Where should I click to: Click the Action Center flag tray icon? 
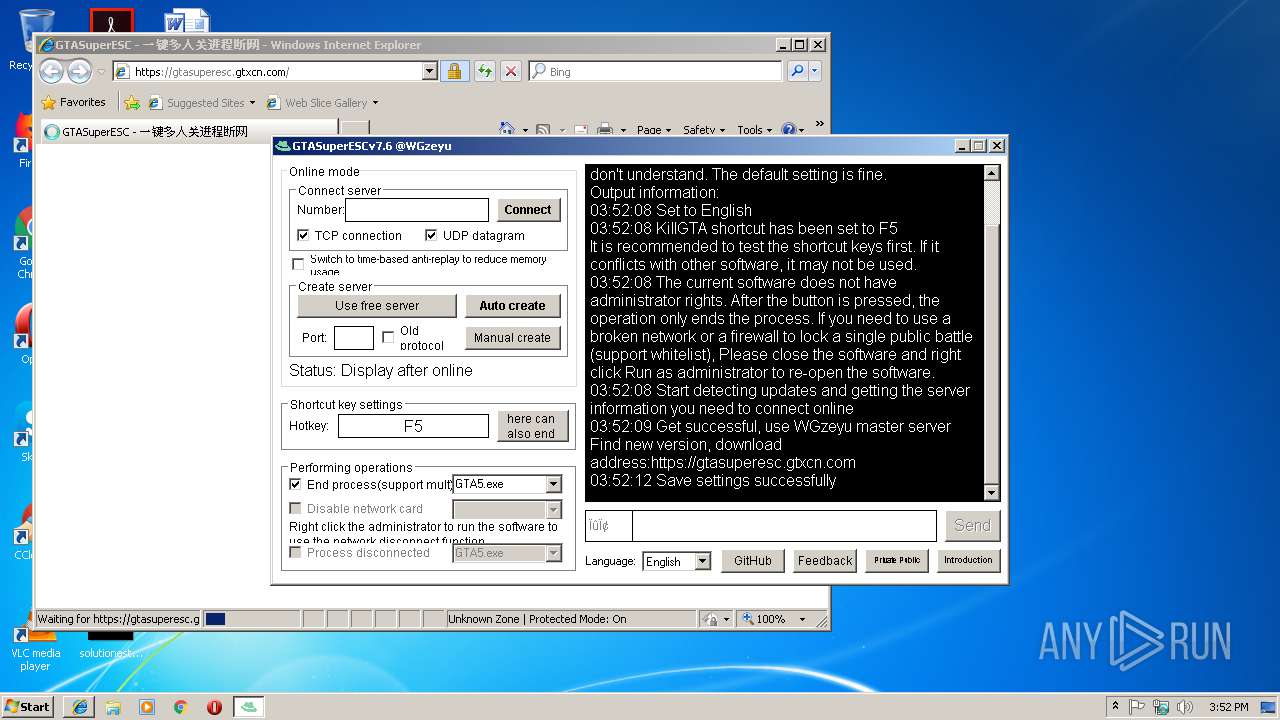(1137, 706)
